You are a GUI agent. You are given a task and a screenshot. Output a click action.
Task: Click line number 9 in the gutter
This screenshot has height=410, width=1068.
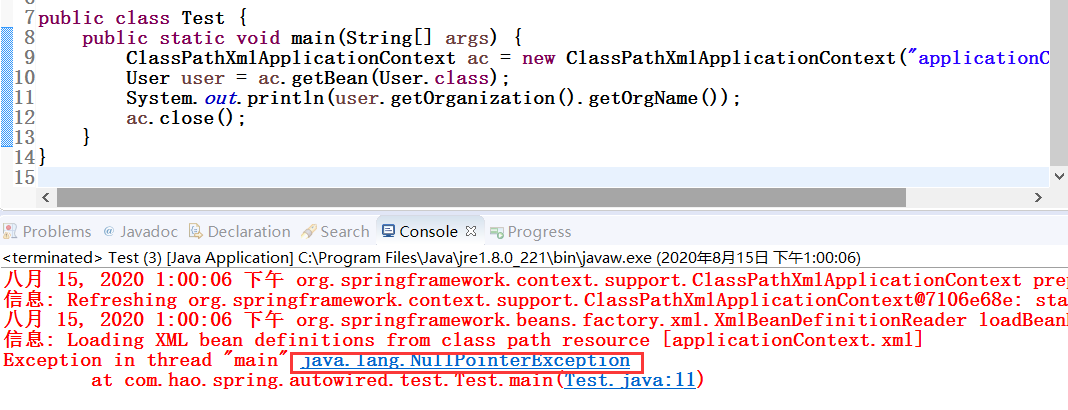point(29,57)
